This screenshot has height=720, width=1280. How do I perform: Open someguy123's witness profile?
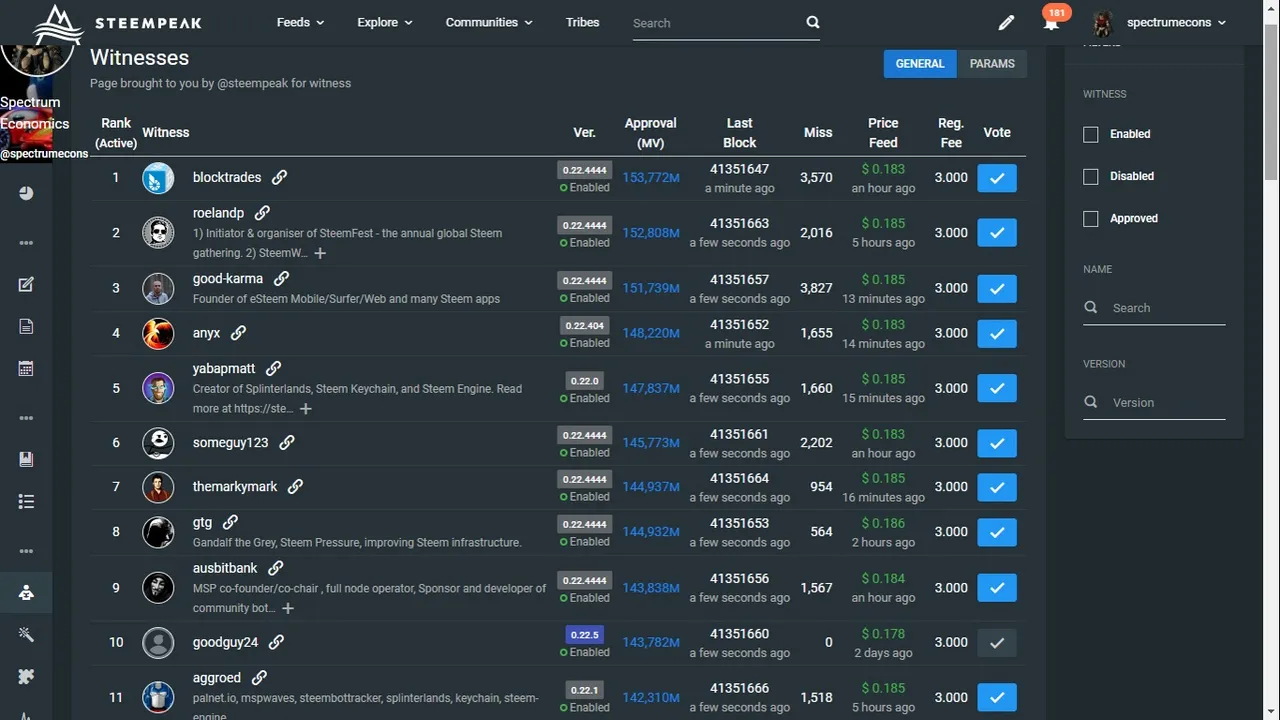tap(231, 442)
